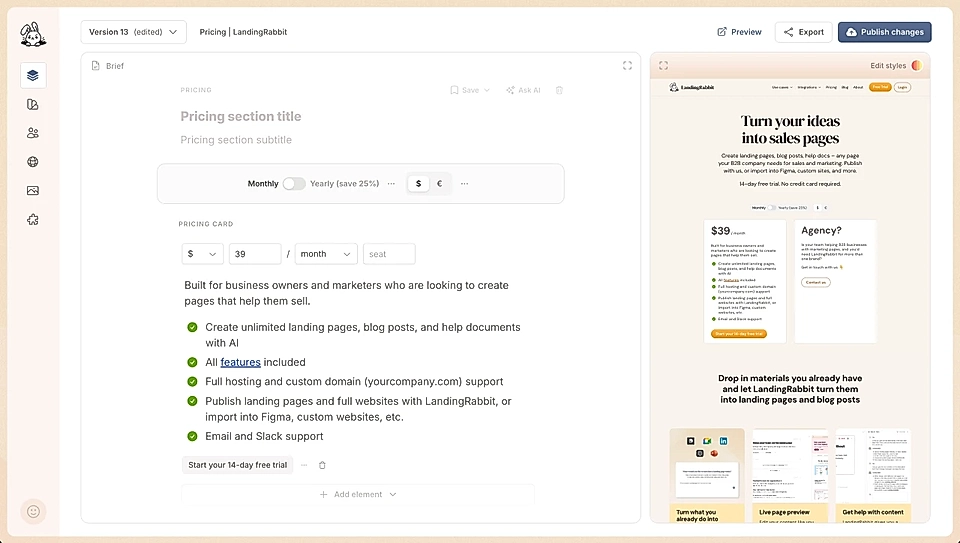Click the Agency? card heading in the preview

[821, 230]
